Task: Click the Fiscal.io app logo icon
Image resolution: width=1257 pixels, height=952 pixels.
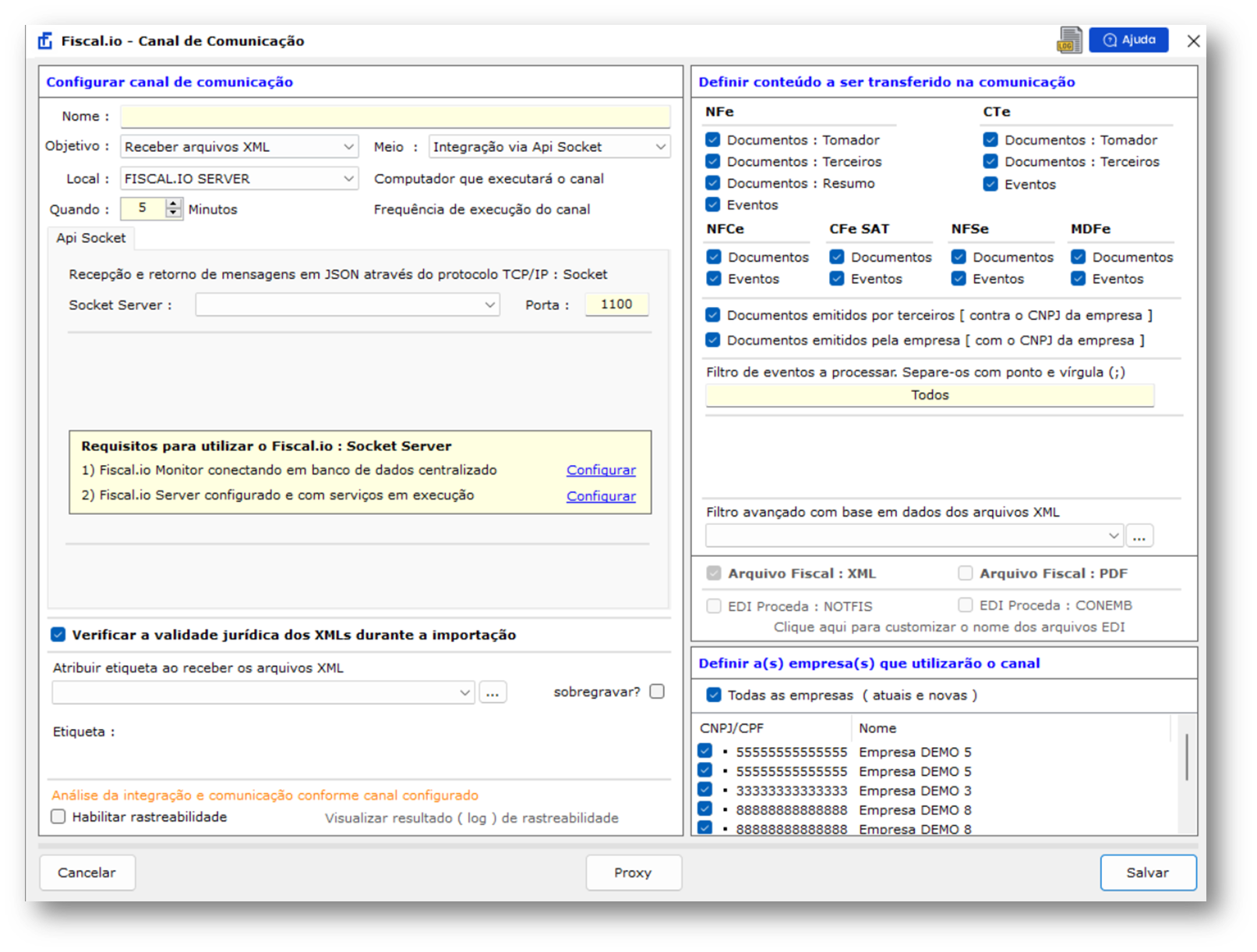Action: (x=46, y=41)
